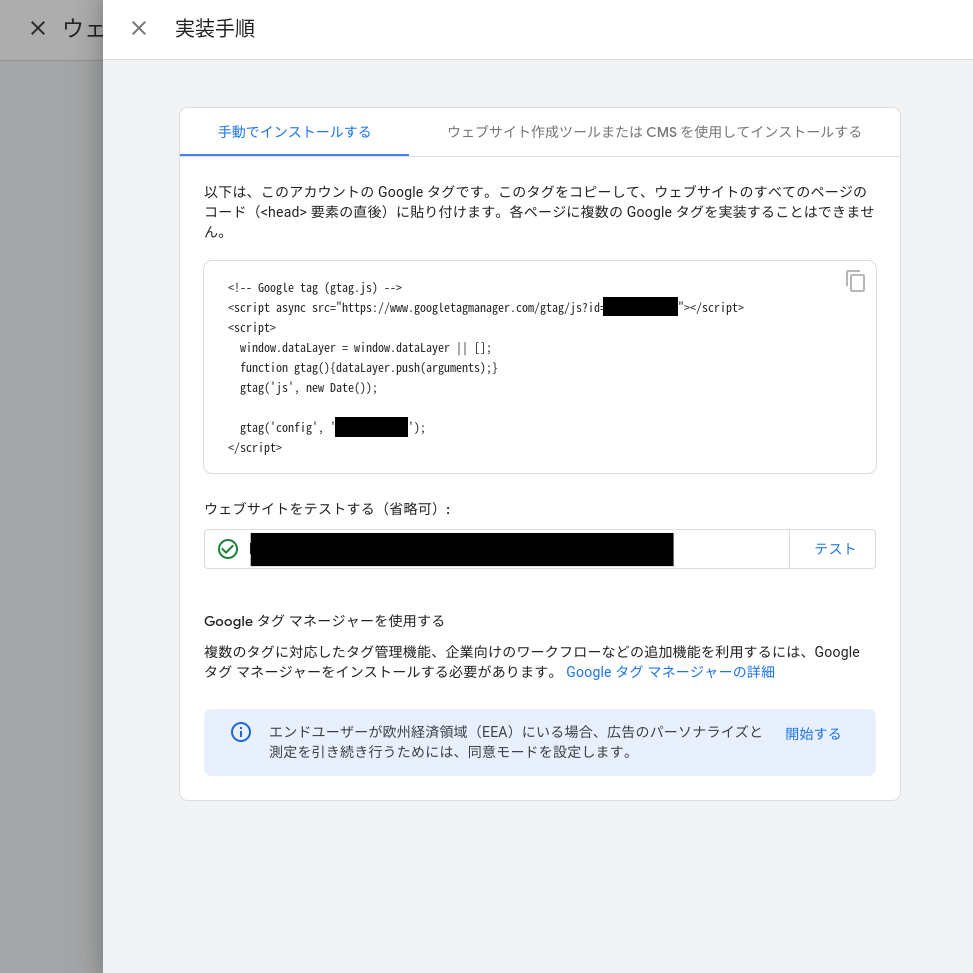Image resolution: width=973 pixels, height=973 pixels.
Task: Click the Google タグ マネージャーを使用する heading
Action: click(x=324, y=620)
